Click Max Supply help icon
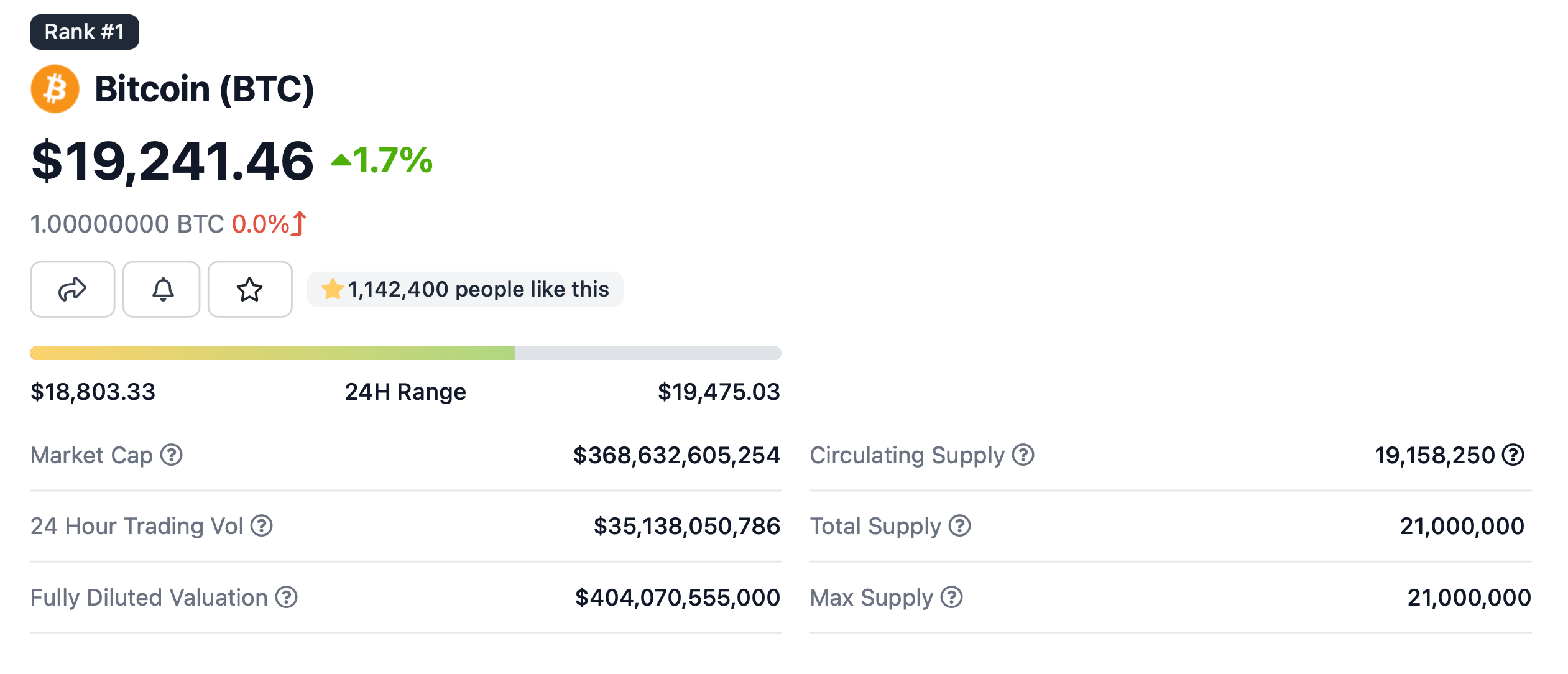 pos(952,598)
